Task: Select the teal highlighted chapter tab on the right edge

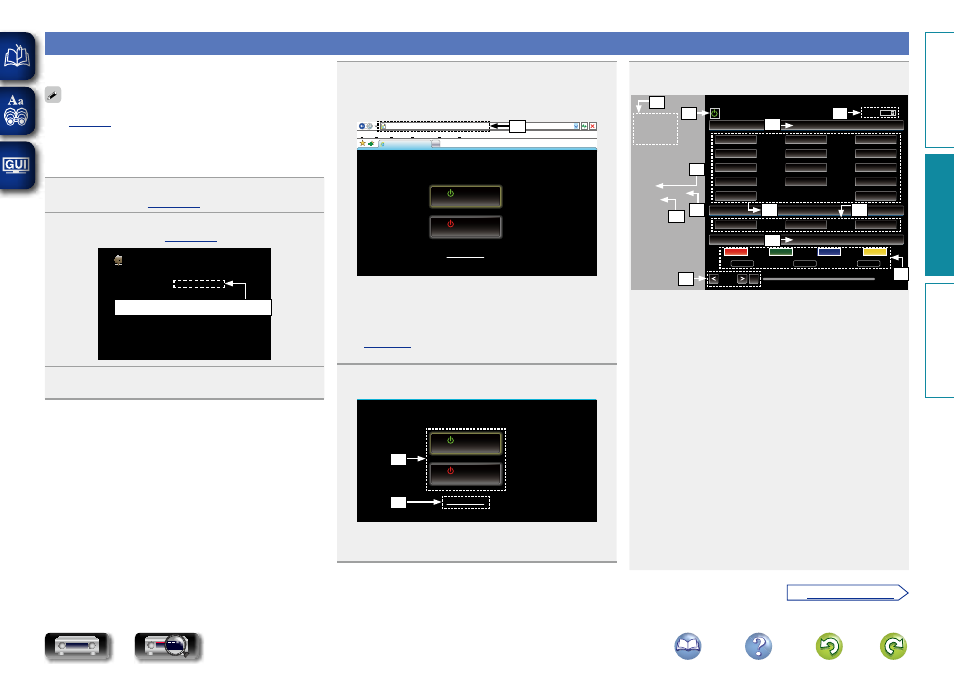Action: [x=939, y=215]
